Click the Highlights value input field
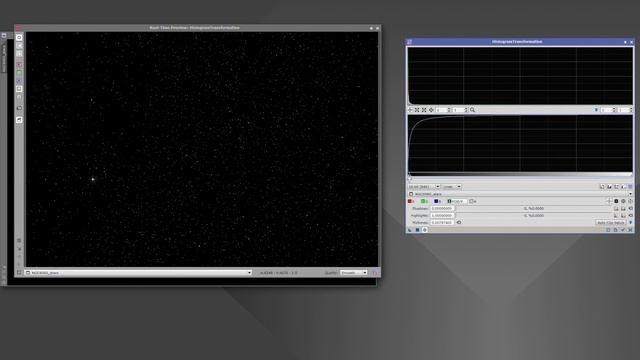The height and width of the screenshot is (360, 640). 442,216
